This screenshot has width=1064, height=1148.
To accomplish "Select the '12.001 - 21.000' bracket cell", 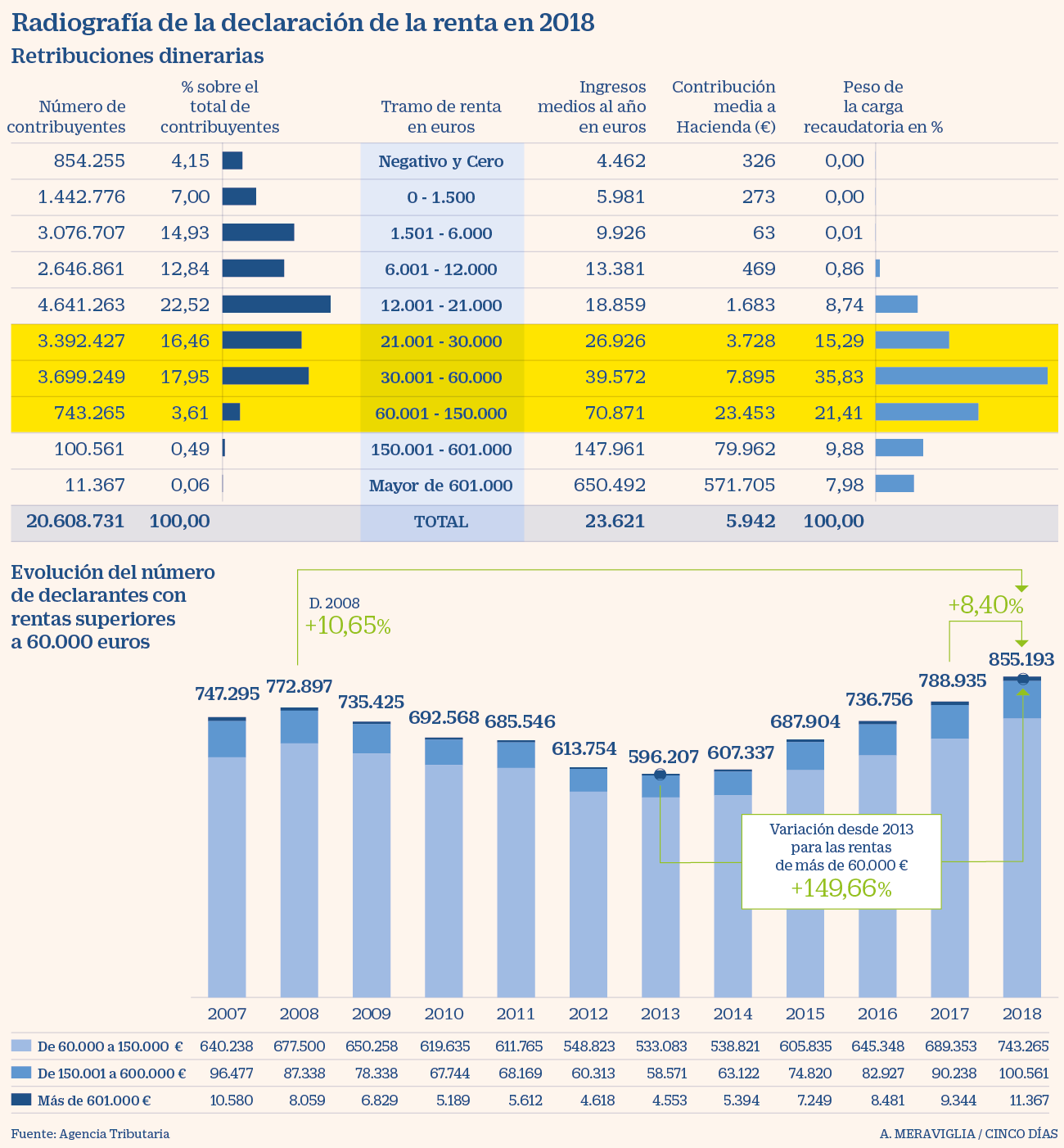I will [x=441, y=305].
